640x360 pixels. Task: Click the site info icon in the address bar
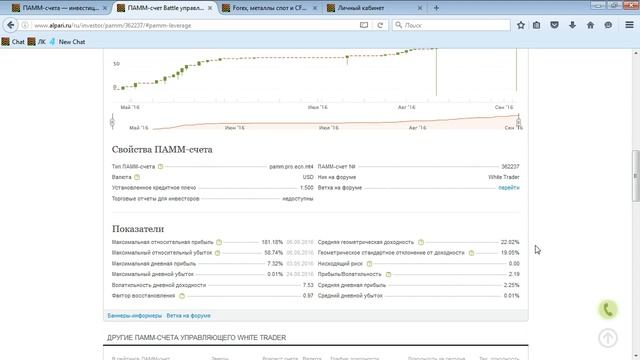pyautogui.click(x=25, y=25)
